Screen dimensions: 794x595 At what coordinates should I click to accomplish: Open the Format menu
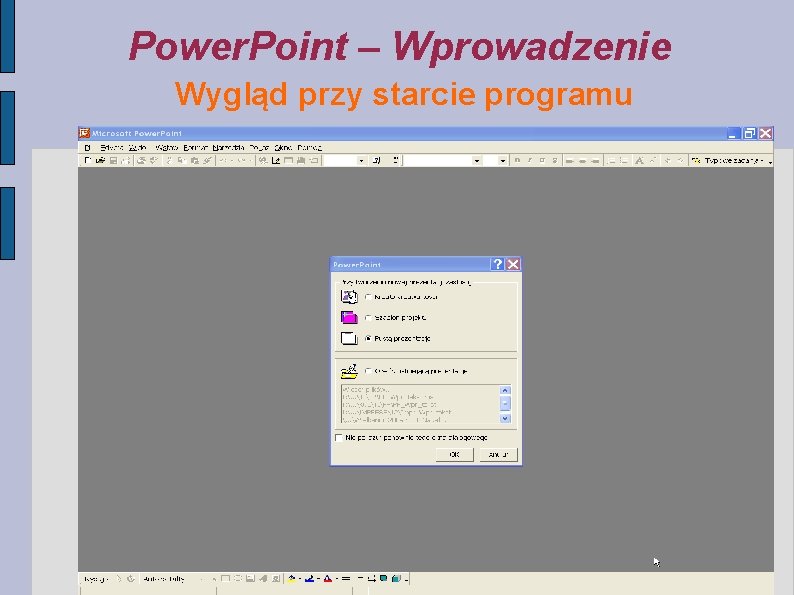coord(195,147)
